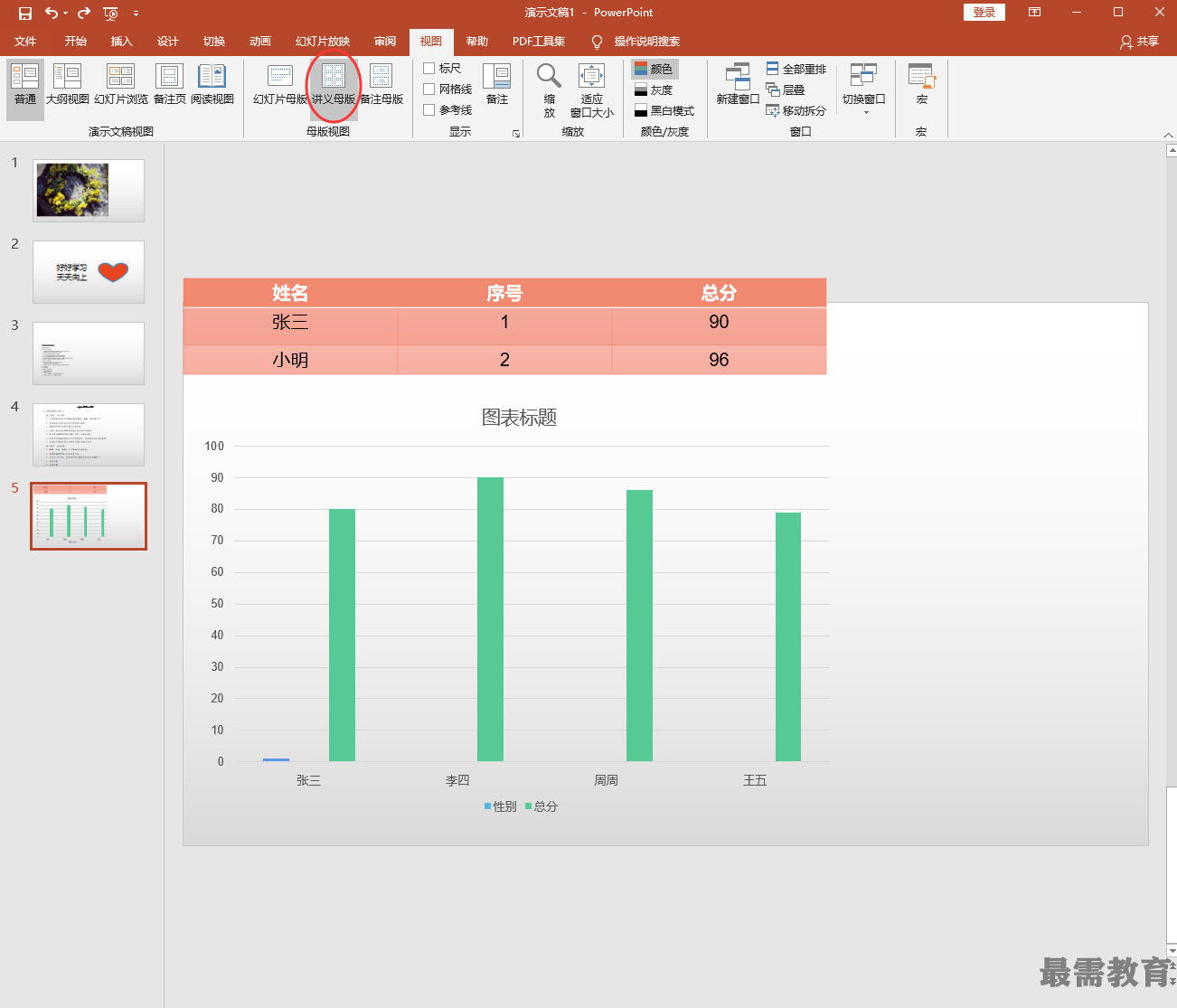Select slide 1 thumbnail with flower photo

[x=89, y=191]
